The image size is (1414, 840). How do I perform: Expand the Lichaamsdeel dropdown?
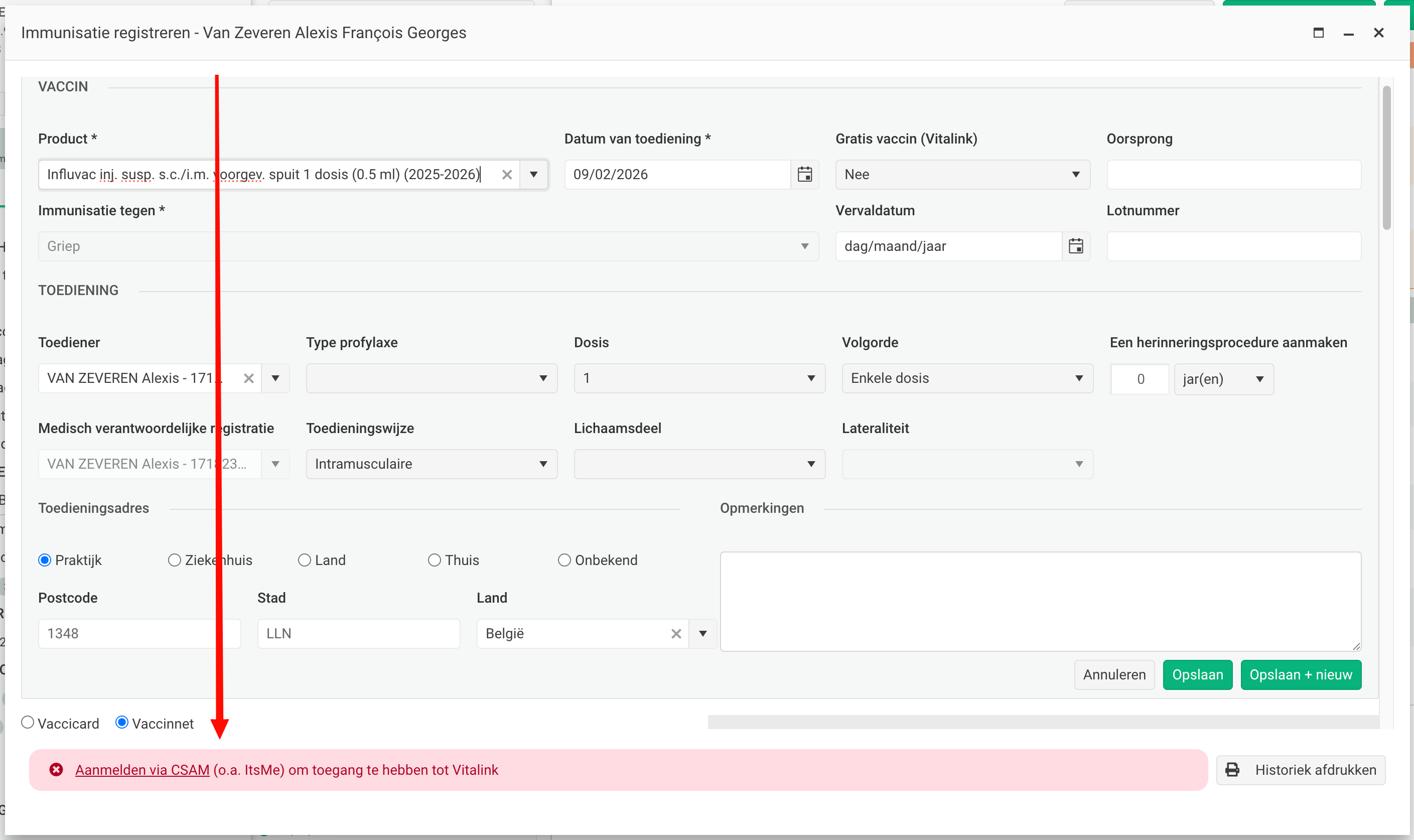(x=699, y=464)
